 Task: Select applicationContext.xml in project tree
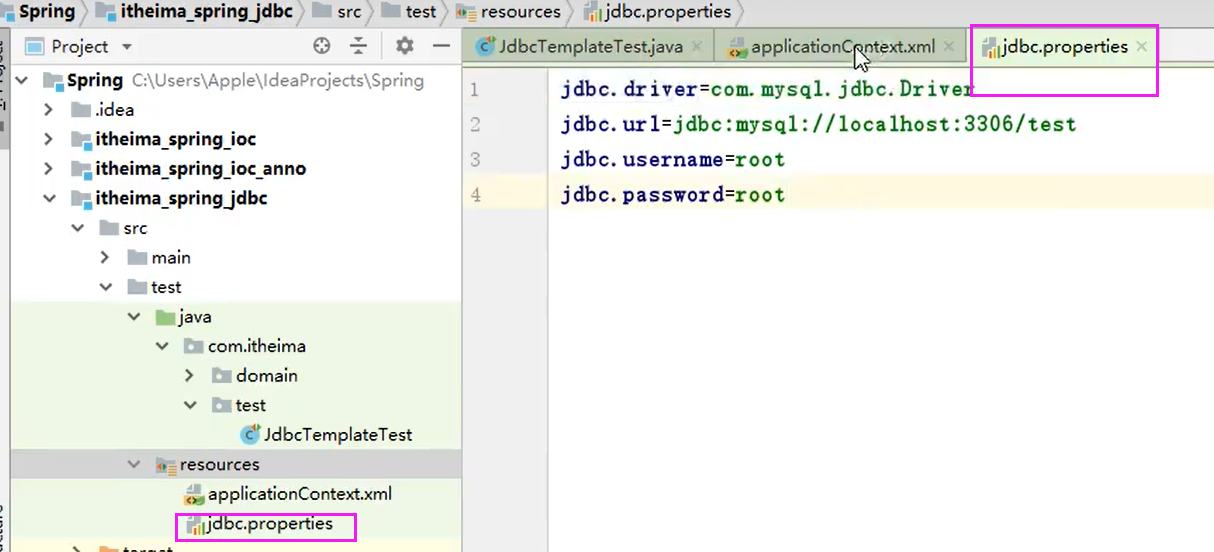coord(300,494)
